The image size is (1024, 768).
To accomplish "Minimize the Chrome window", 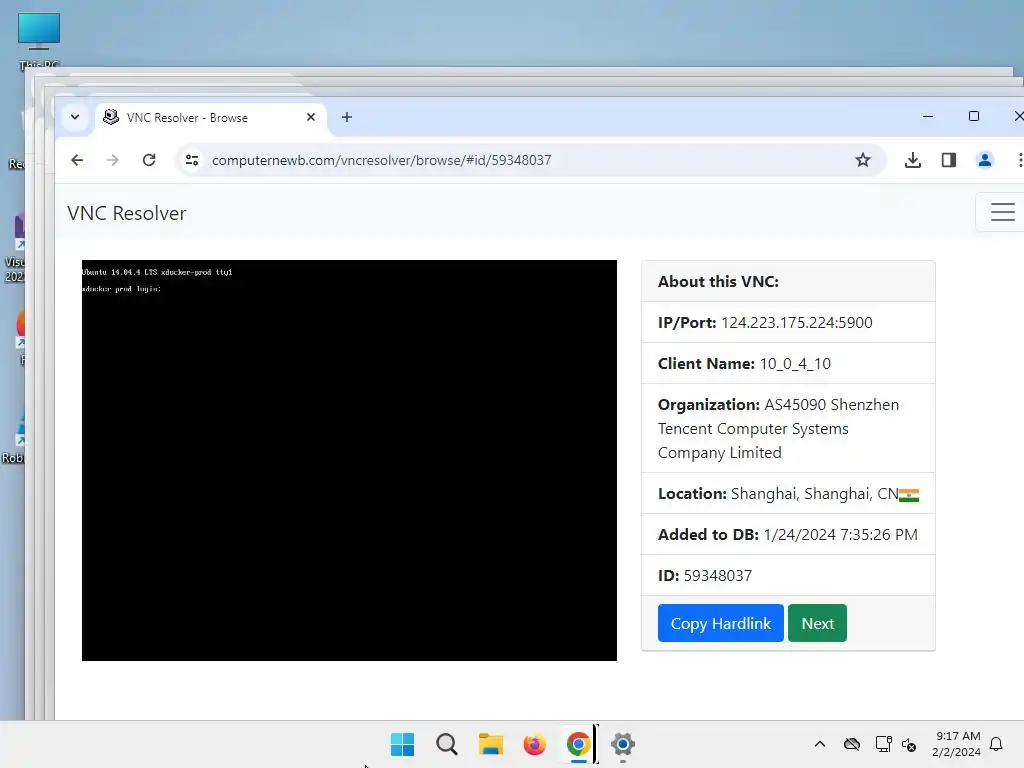I will (x=928, y=116).
